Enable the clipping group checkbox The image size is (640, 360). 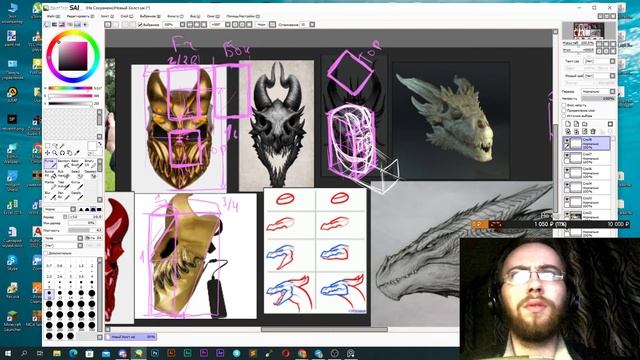click(564, 111)
